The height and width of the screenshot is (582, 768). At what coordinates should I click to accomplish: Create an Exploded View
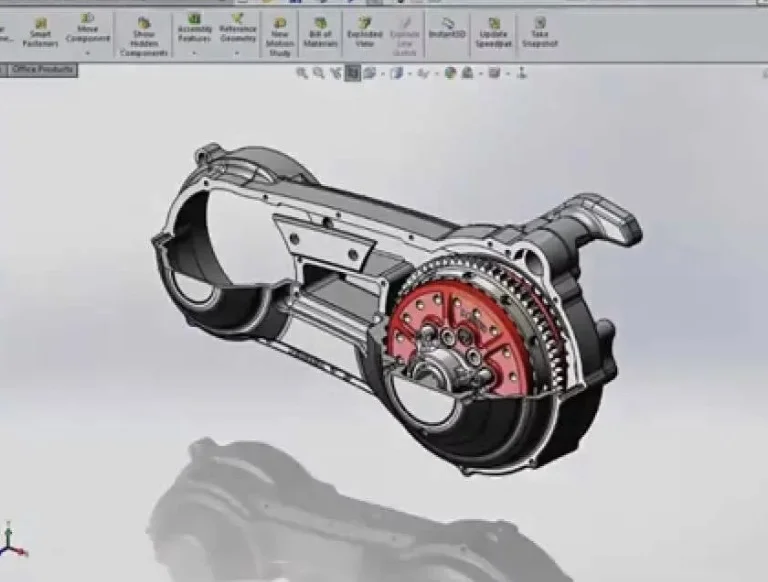[364, 32]
